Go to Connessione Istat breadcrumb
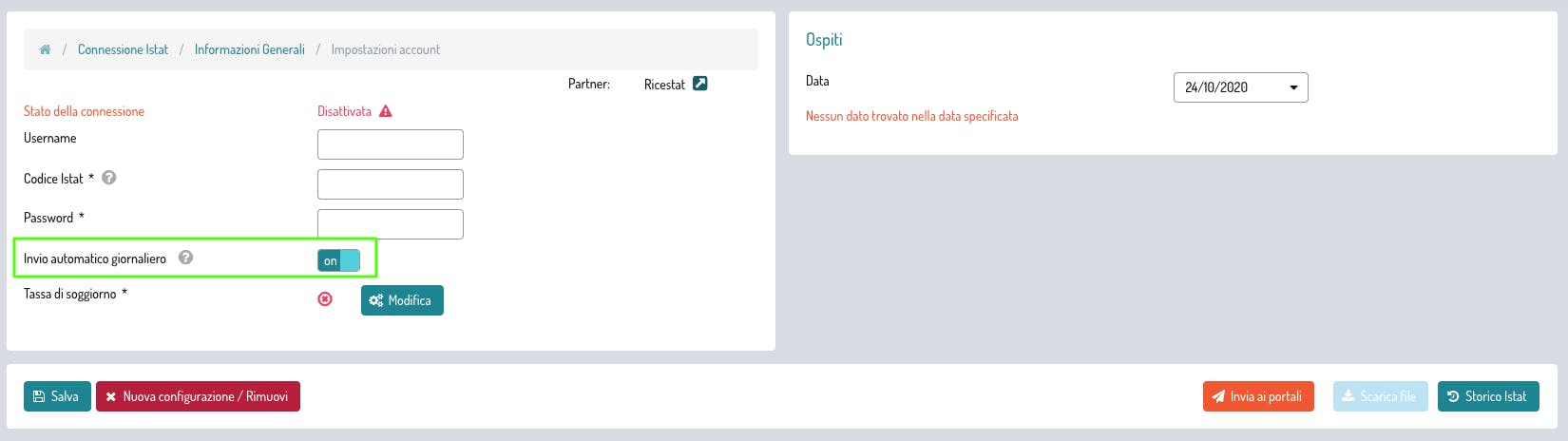This screenshot has width=1568, height=441. [123, 49]
